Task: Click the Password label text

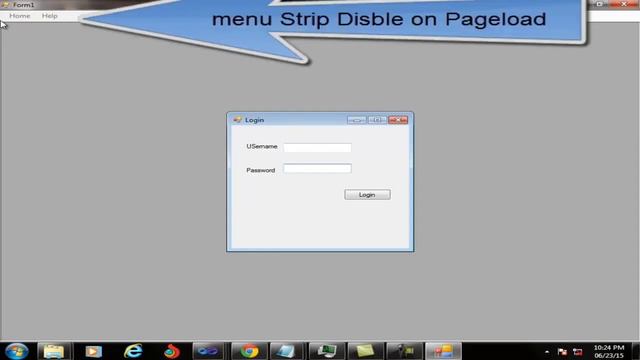Action: pos(261,170)
